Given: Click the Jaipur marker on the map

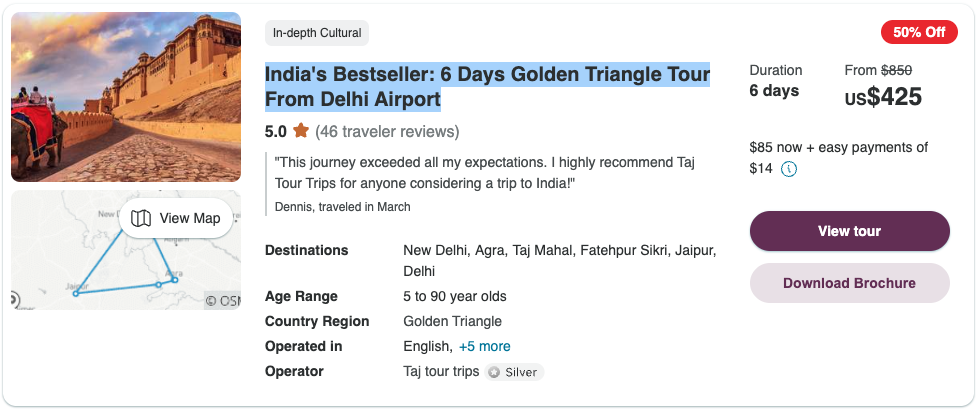Looking at the screenshot, I should click(x=75, y=293).
